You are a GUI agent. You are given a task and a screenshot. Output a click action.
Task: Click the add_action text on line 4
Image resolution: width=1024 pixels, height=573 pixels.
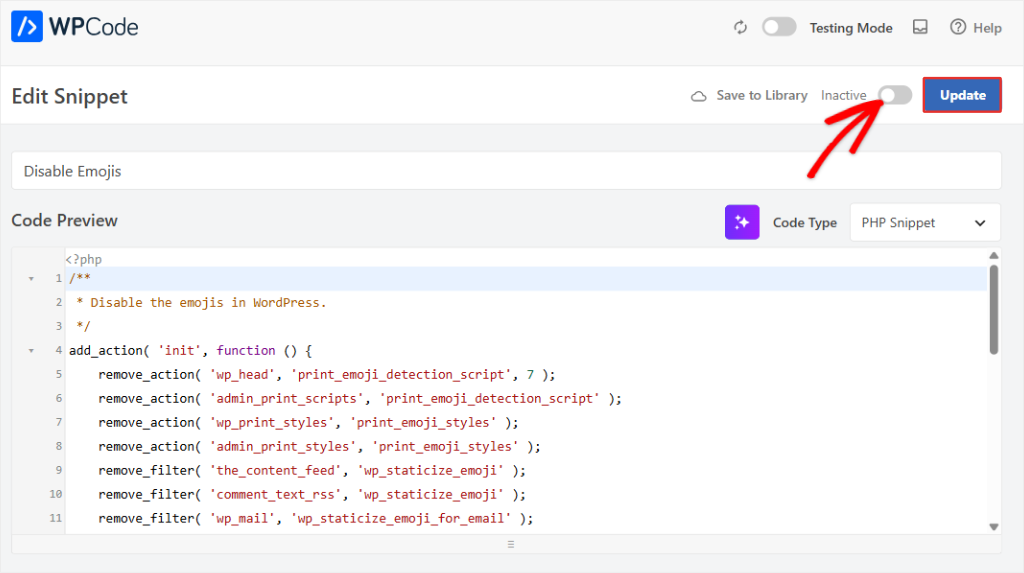(x=106, y=351)
